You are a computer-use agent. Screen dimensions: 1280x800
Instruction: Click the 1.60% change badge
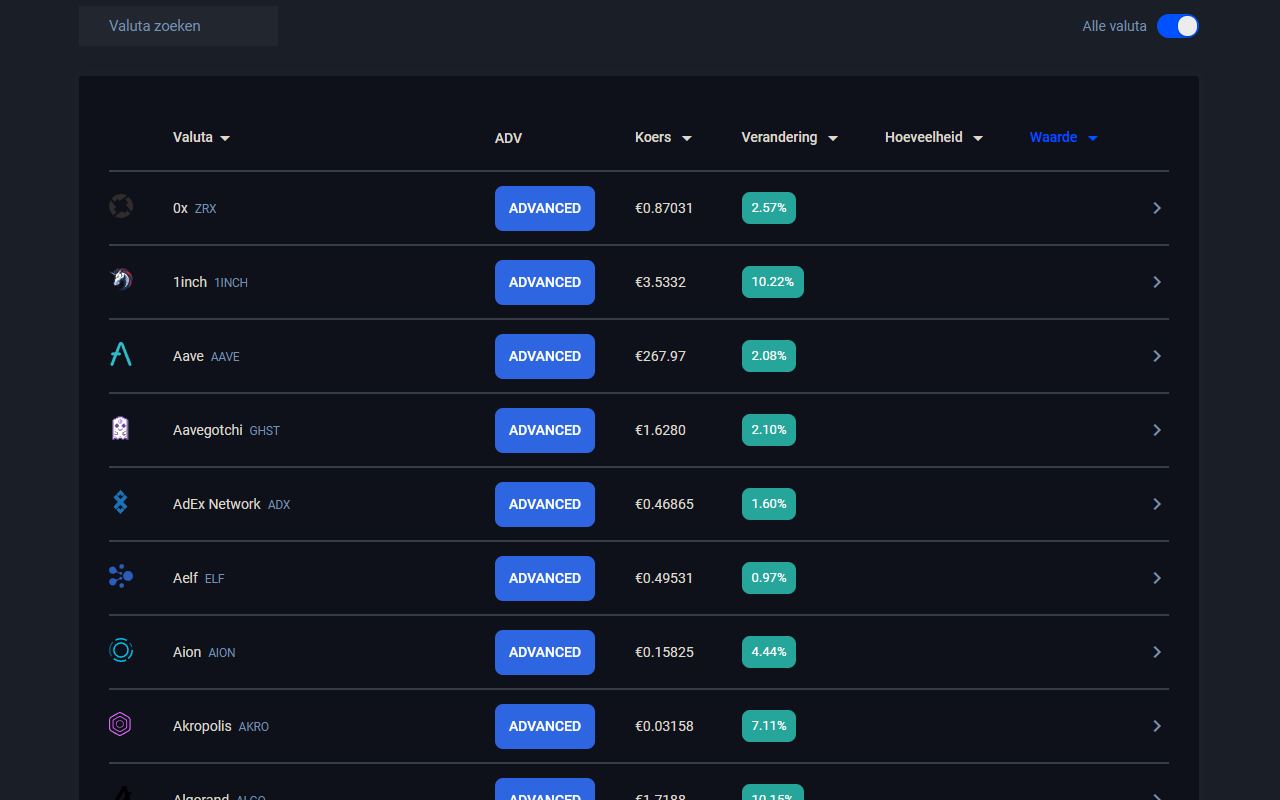[x=769, y=504]
